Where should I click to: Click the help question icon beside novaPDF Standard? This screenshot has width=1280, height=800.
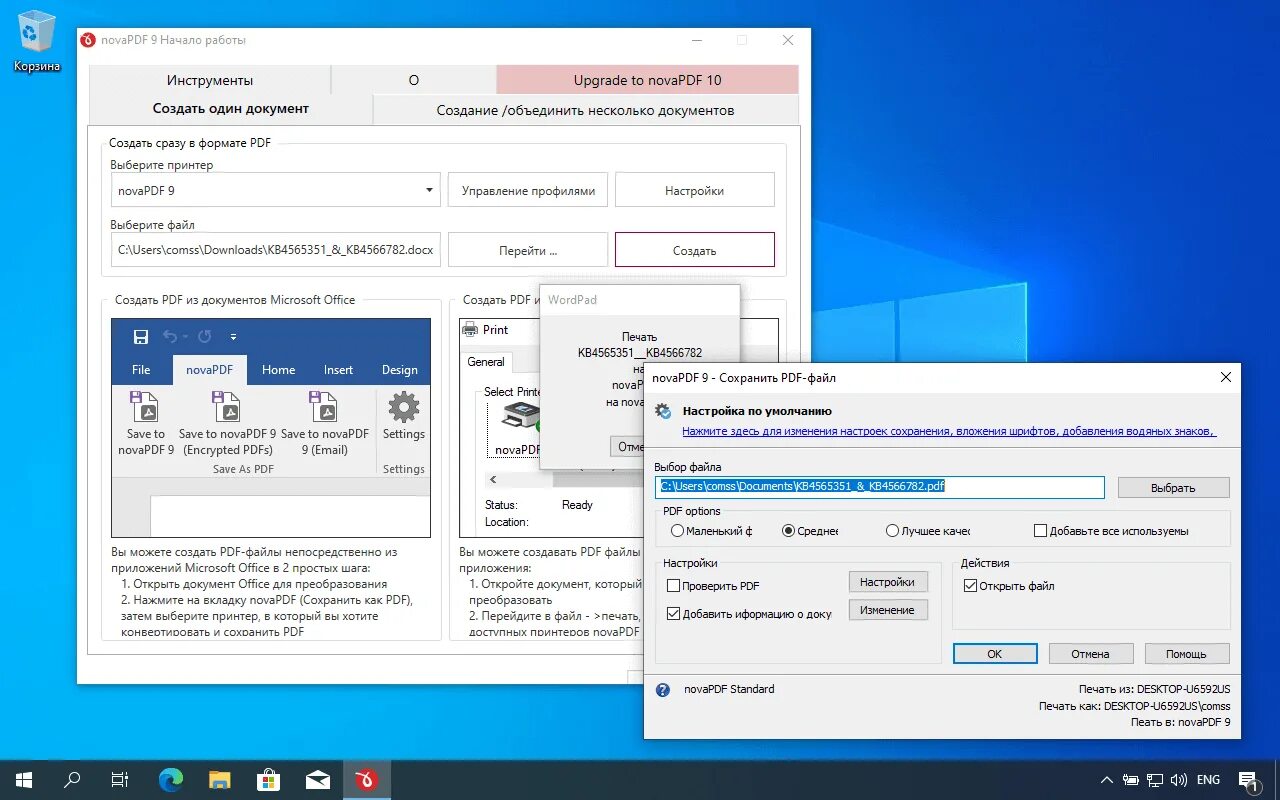(662, 690)
